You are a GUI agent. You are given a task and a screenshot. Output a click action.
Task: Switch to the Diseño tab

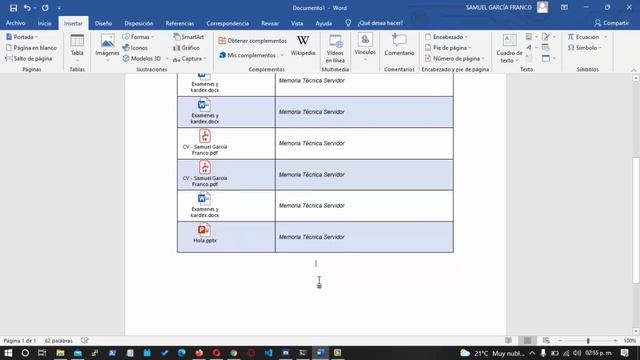click(x=103, y=23)
